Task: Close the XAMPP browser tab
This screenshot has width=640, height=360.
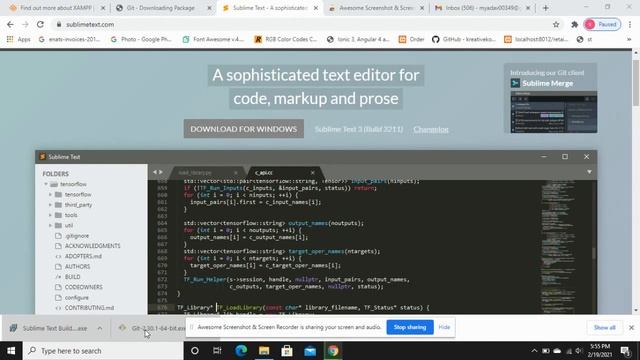Action: 103,8
